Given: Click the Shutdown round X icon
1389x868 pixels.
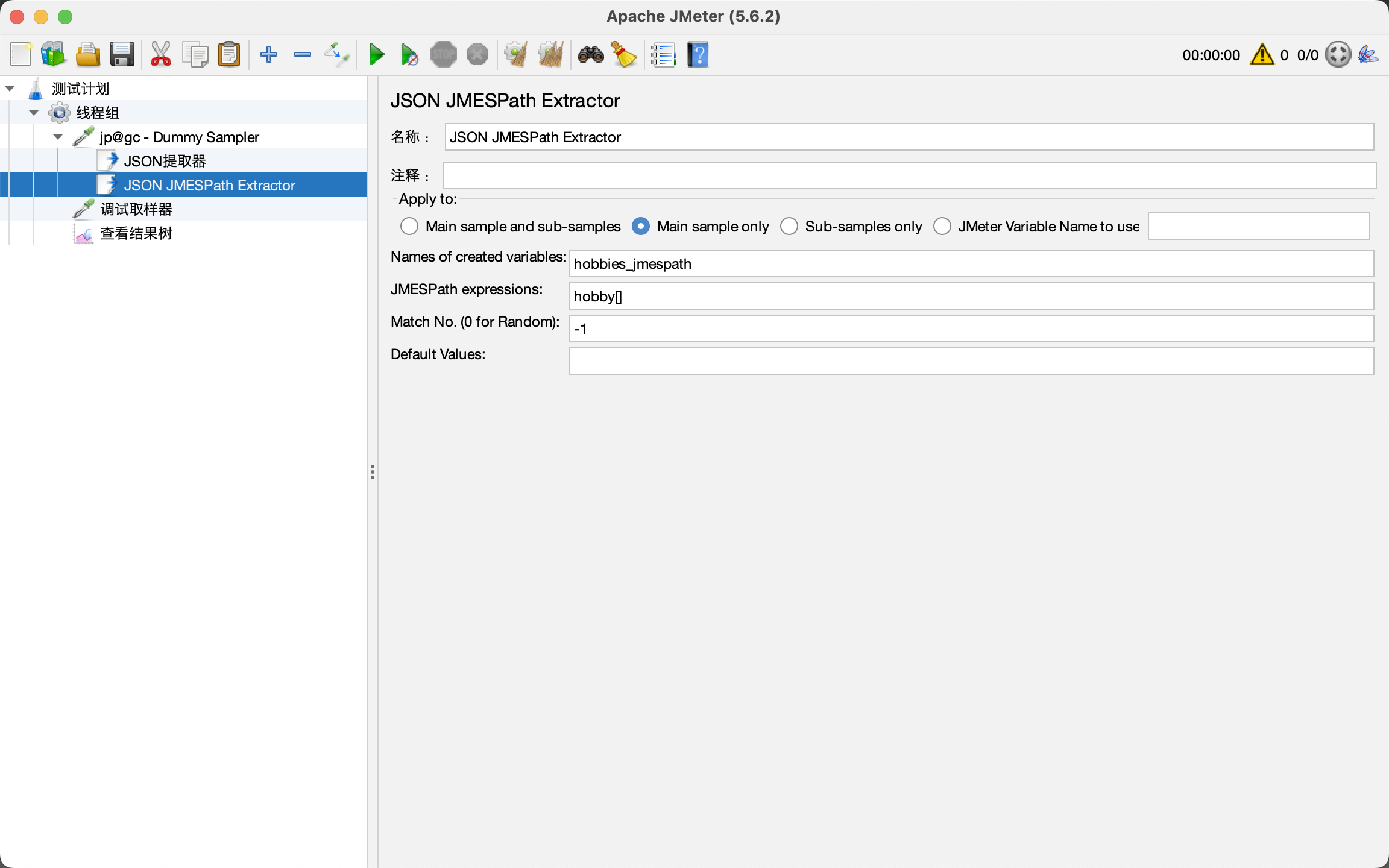Looking at the screenshot, I should (x=477, y=55).
